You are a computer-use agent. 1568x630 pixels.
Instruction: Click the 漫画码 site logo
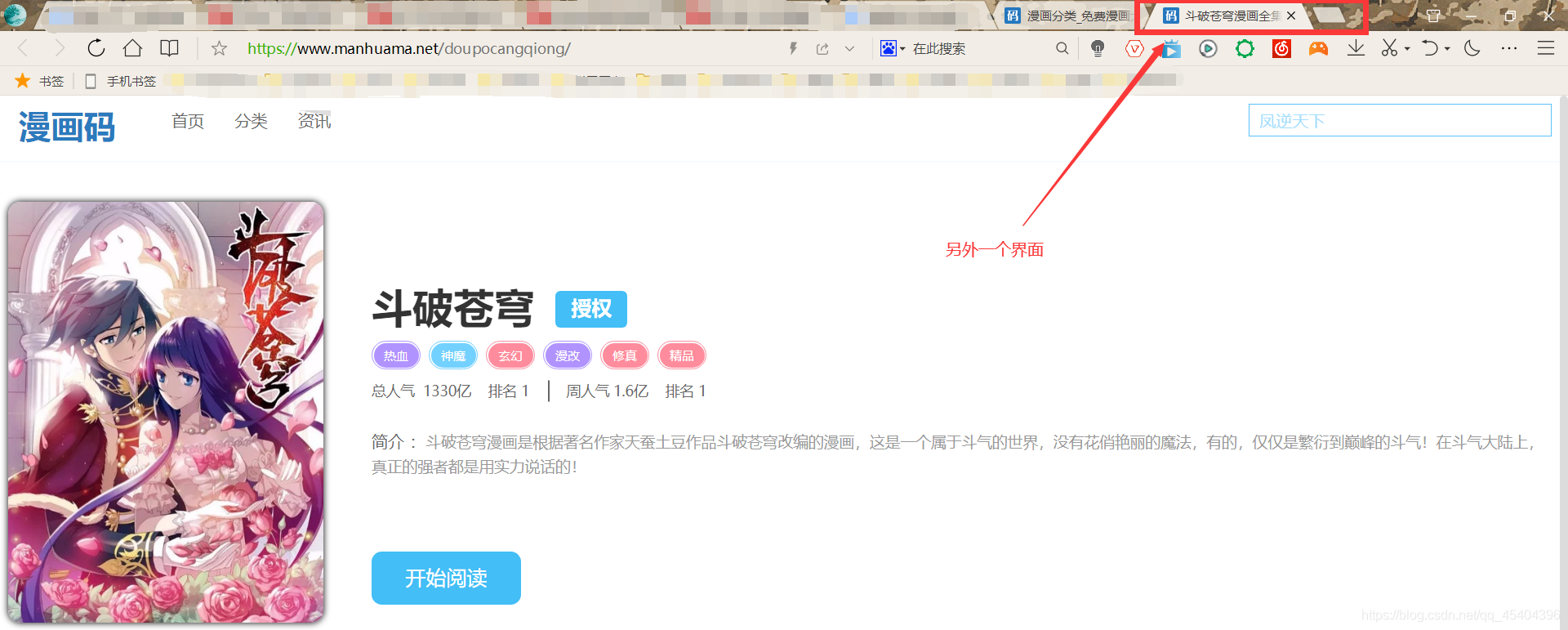pos(67,127)
